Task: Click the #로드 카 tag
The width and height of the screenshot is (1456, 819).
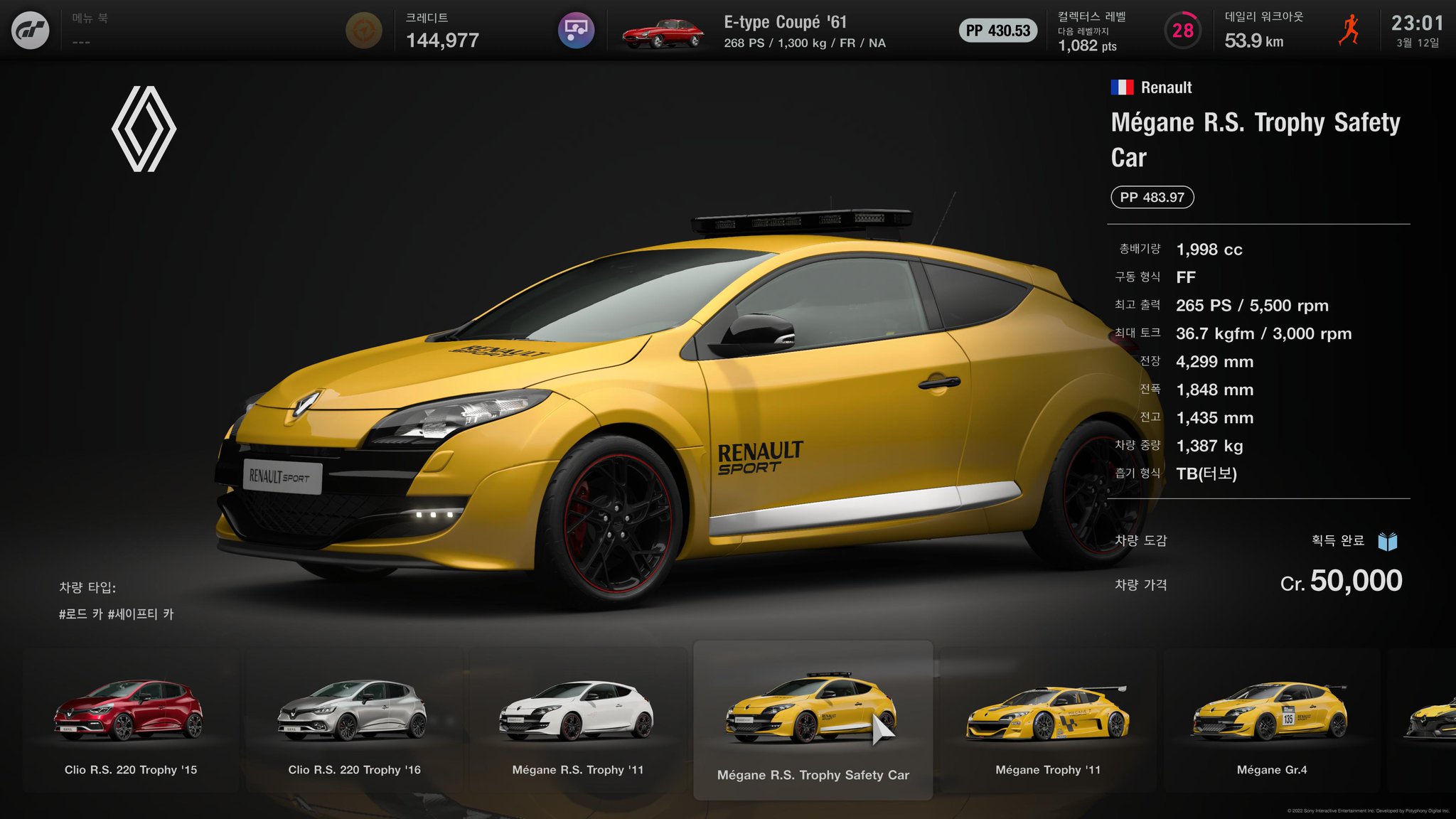Action: tap(80, 614)
